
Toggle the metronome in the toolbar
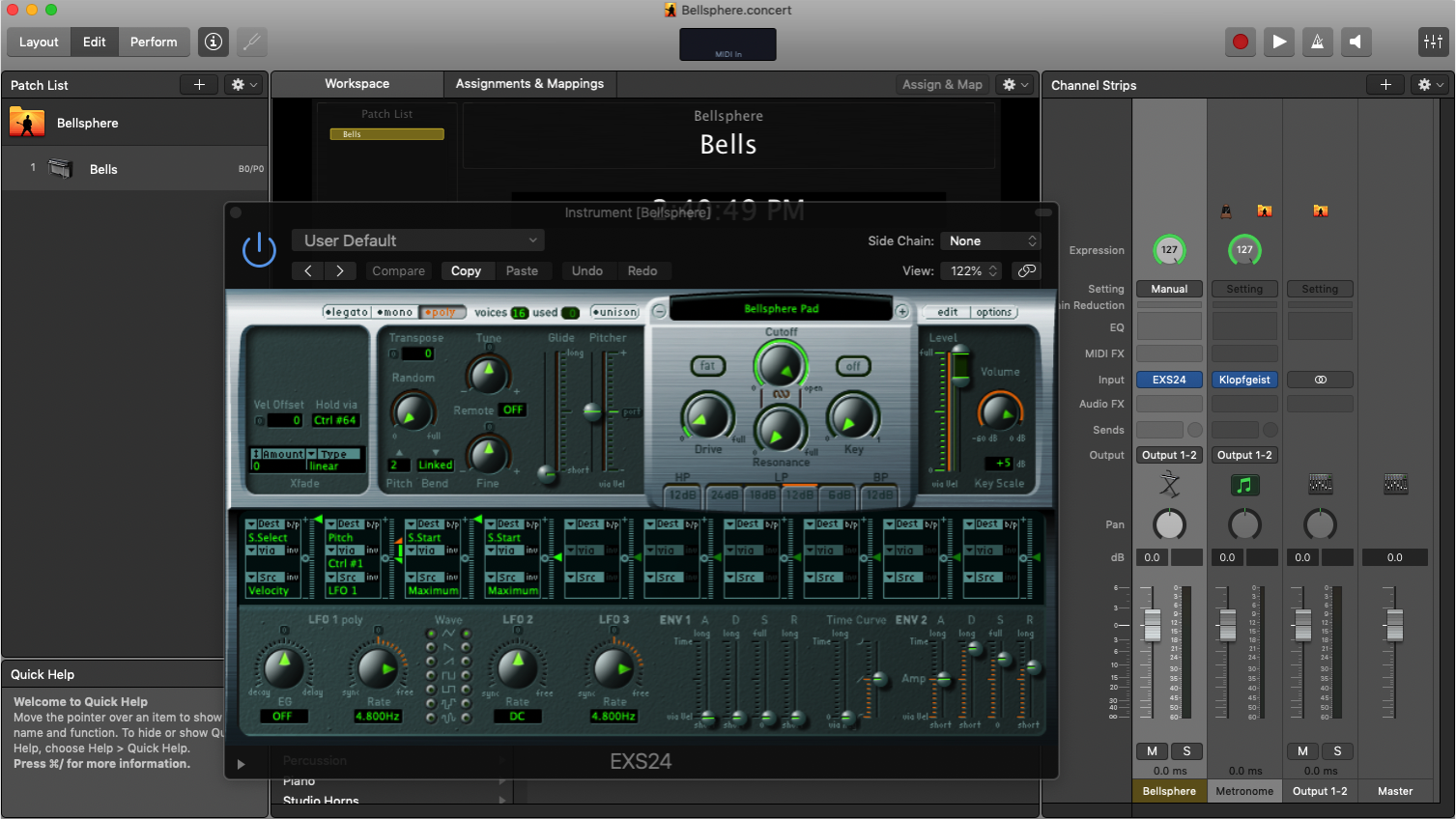tap(1317, 42)
